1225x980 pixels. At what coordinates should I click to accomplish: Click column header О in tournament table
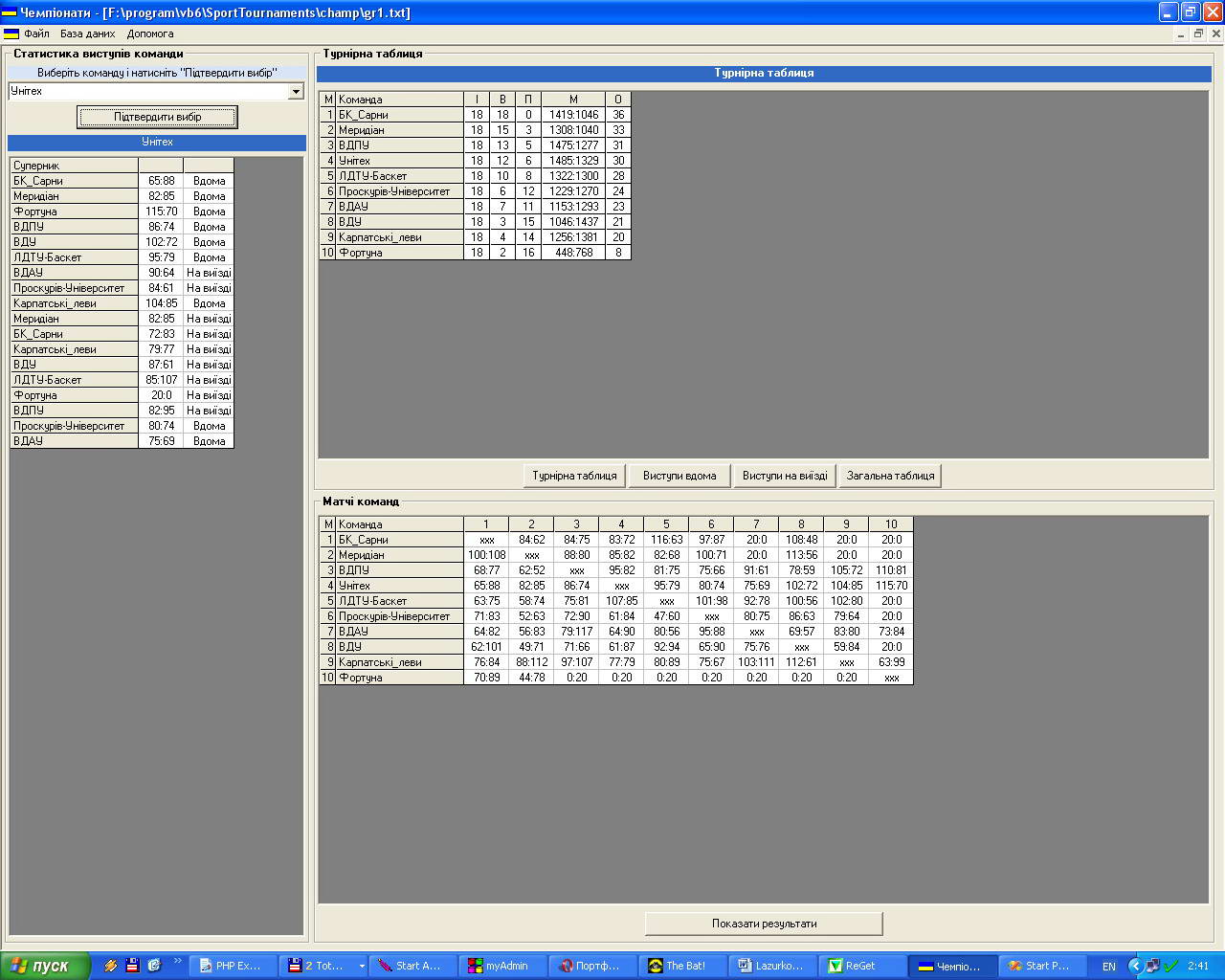click(618, 100)
